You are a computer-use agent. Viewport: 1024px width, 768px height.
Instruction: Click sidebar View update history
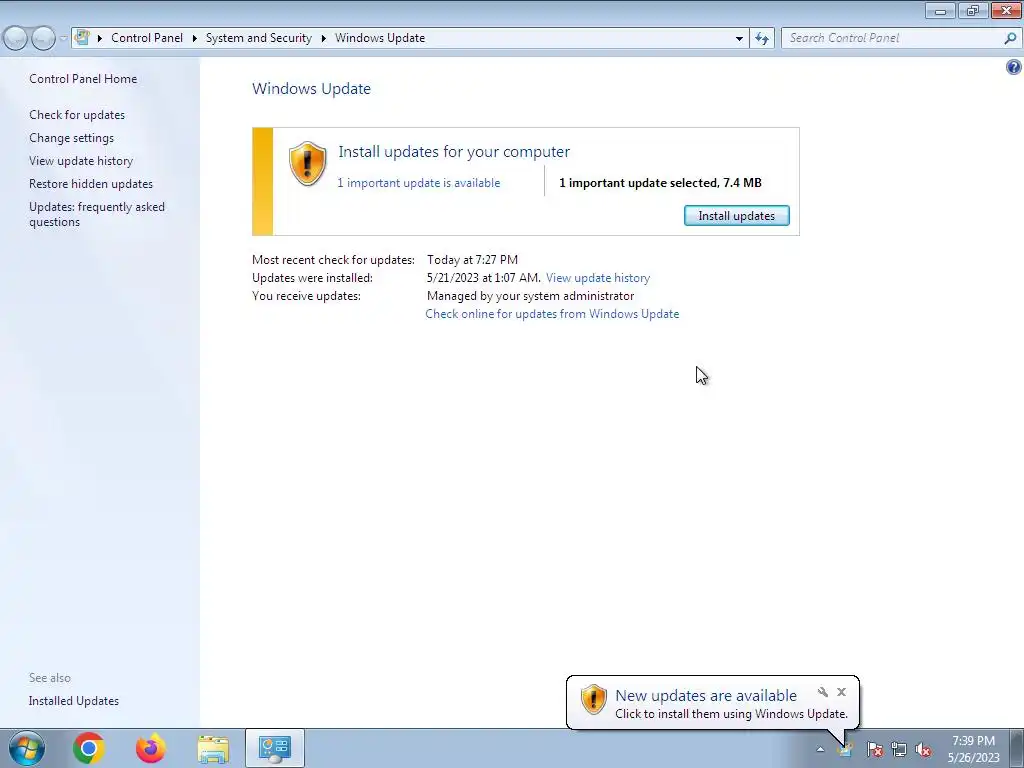(x=81, y=161)
